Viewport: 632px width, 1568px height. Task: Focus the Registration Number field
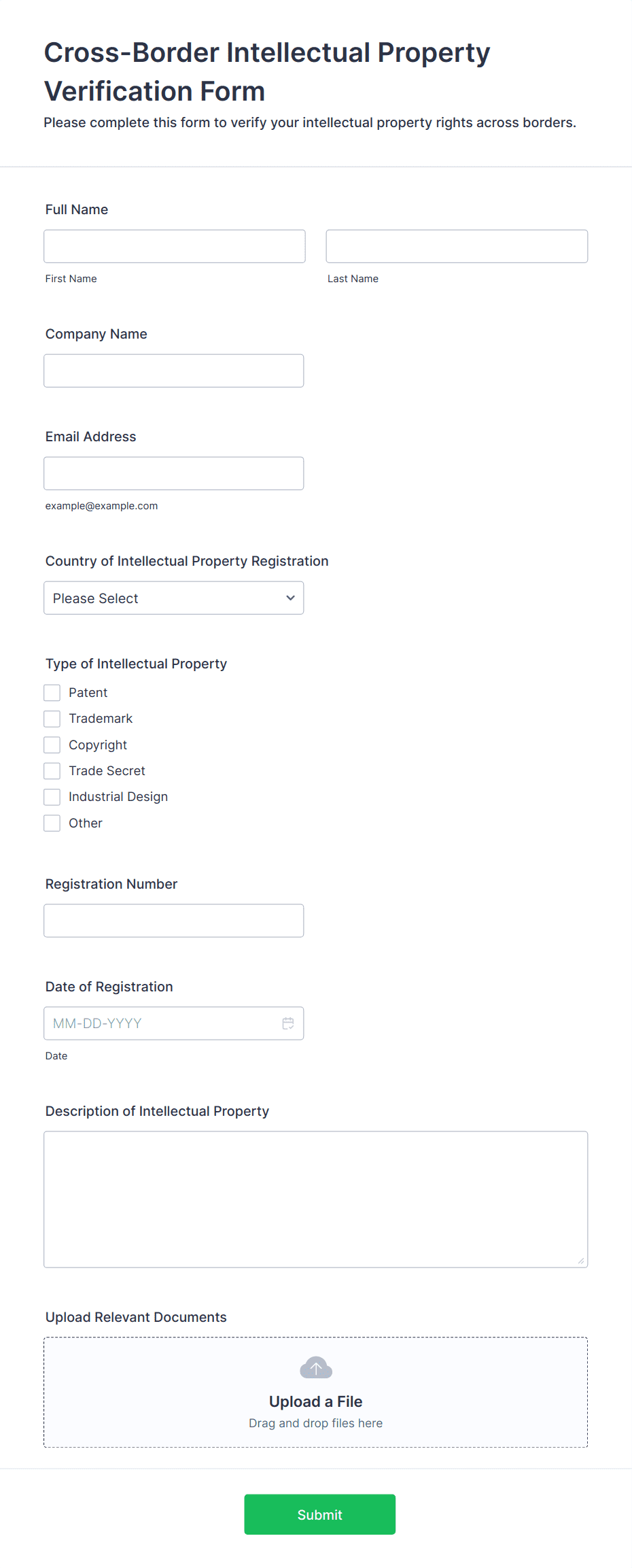pos(174,921)
